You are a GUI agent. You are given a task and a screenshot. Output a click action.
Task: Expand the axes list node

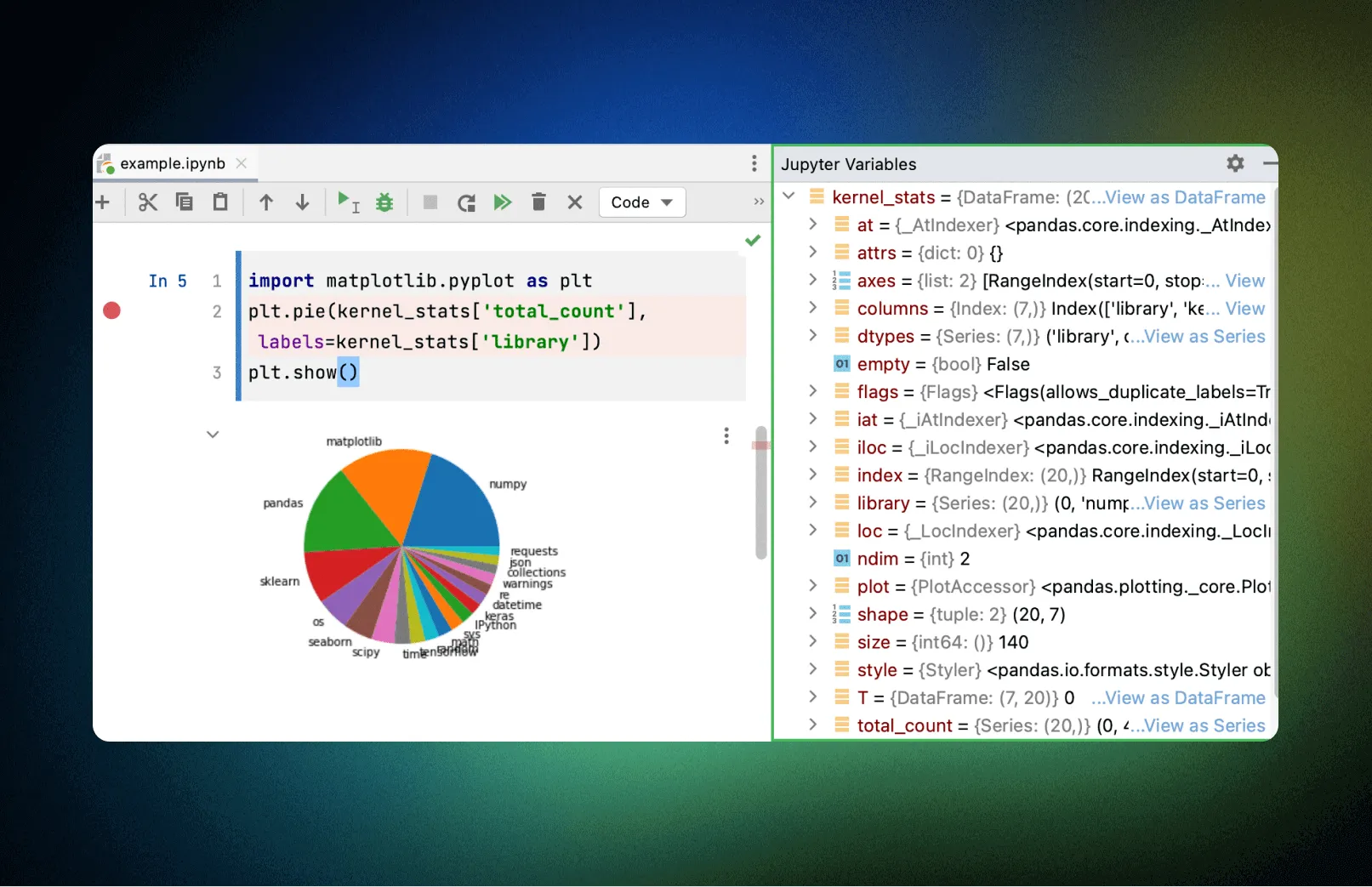812,280
